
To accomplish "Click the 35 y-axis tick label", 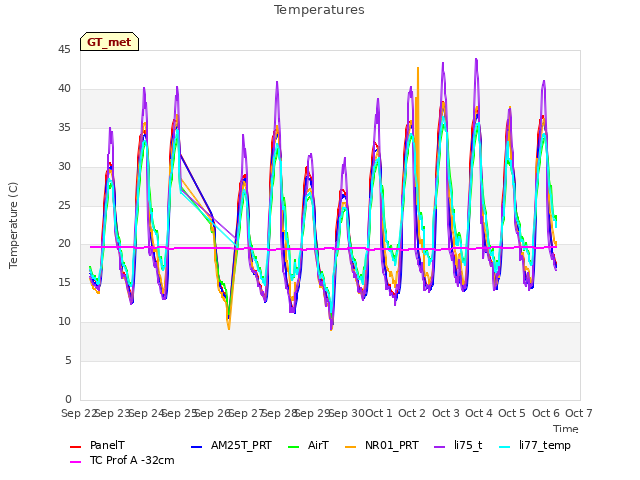I will [64, 128].
